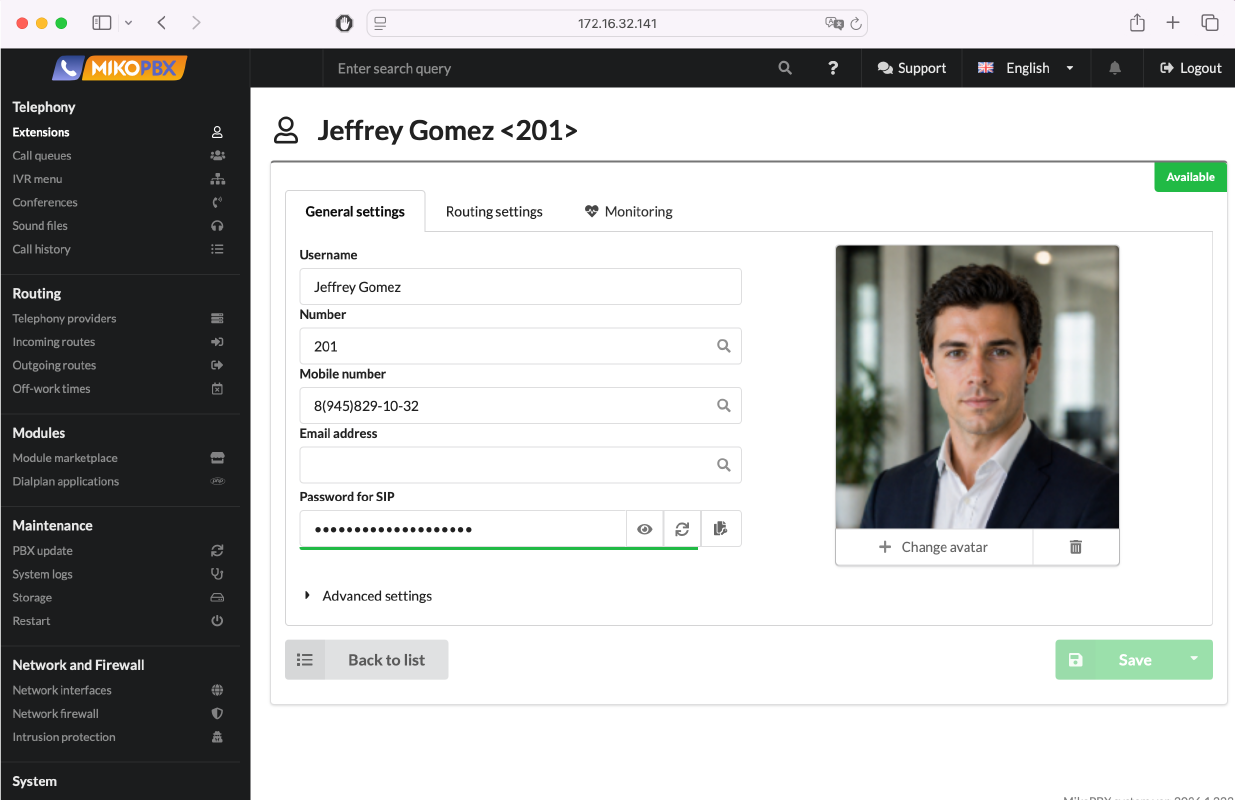Focus the Mobile number field
The image size is (1236, 800).
click(520, 405)
